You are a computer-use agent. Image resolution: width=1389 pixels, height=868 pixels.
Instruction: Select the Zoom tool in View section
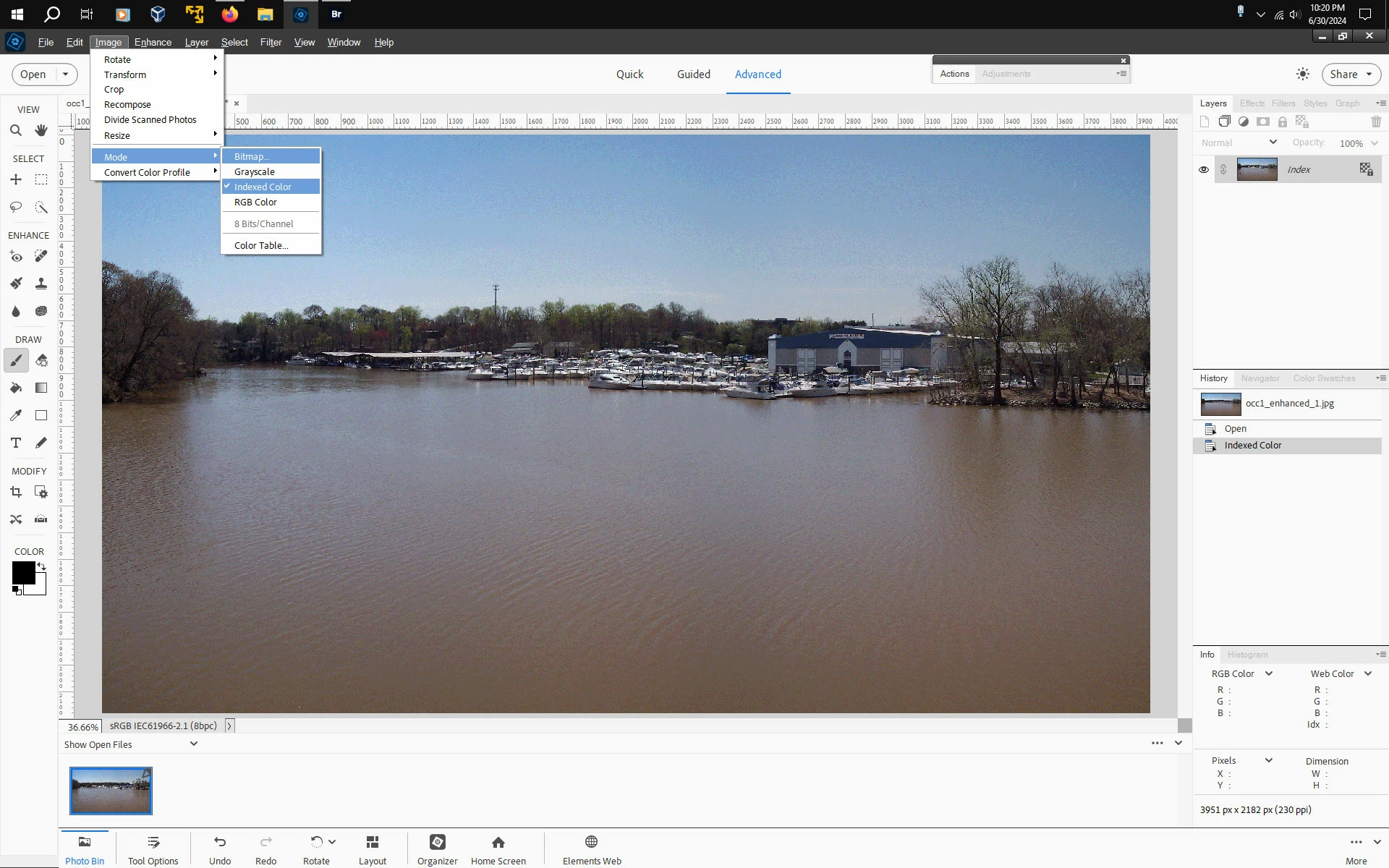click(15, 131)
